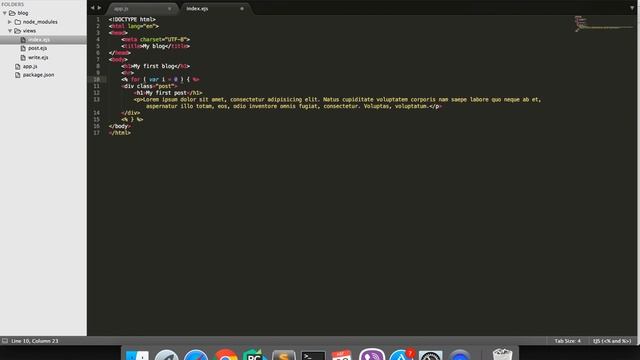Place cursor in the for loop line
The image size is (640, 360).
[x=160, y=80]
